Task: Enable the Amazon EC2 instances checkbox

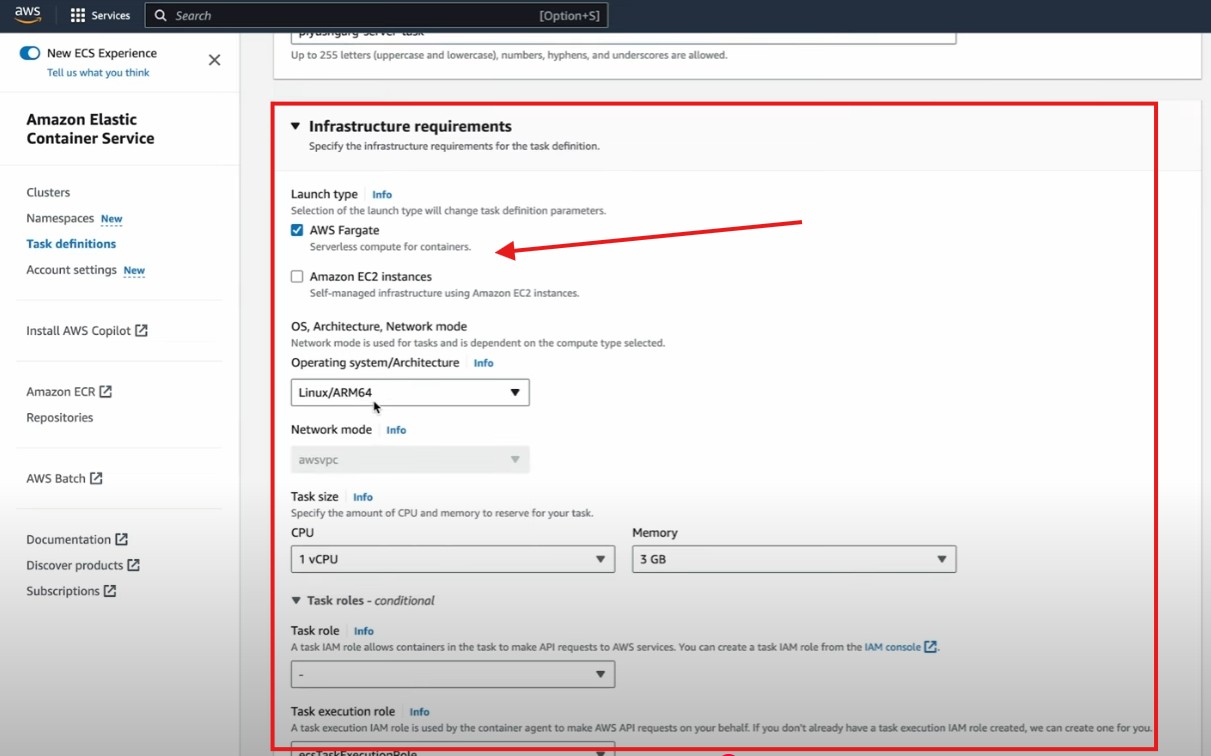Action: pos(297,276)
